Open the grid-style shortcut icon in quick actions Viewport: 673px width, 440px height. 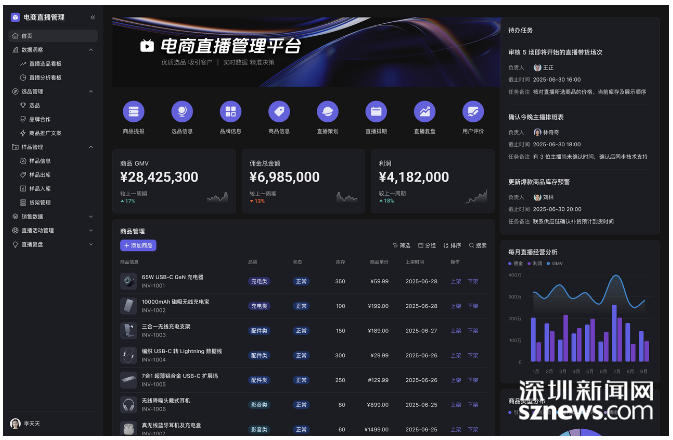230,112
